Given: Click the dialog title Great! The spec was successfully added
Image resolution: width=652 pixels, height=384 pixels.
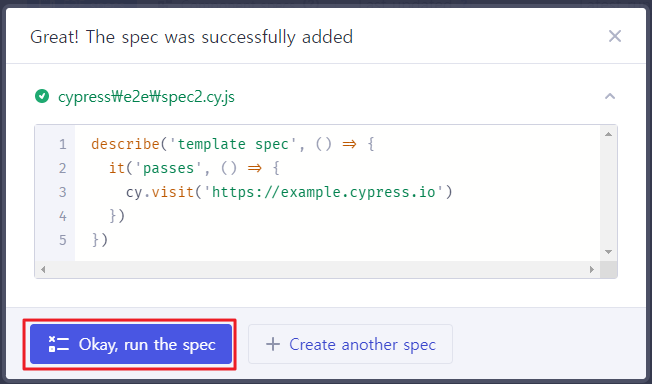Looking at the screenshot, I should click(x=191, y=37).
